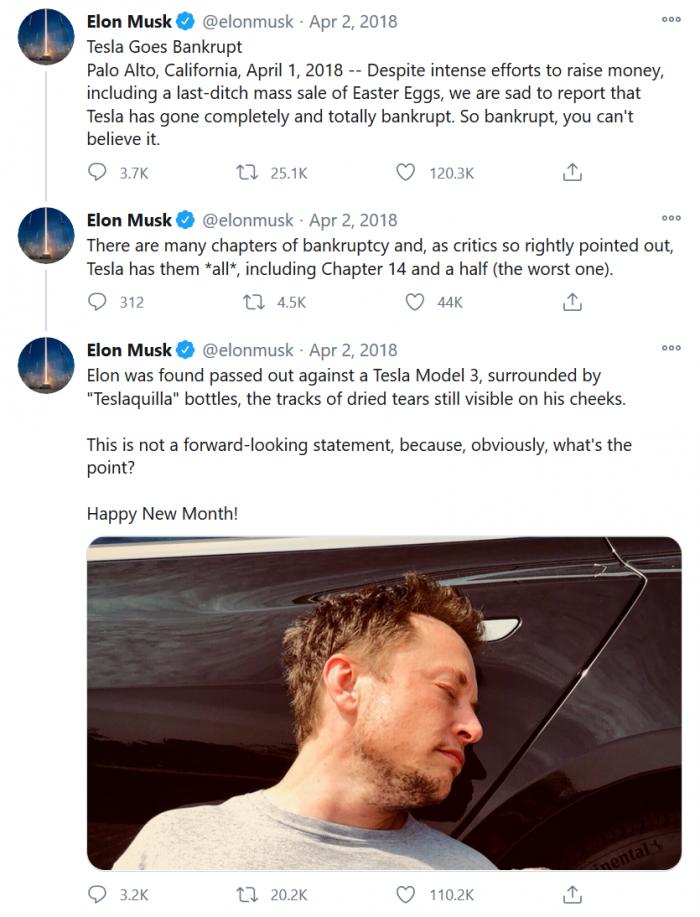
Task: Click the @elonmusk handle on third tweet
Action: pos(248,350)
